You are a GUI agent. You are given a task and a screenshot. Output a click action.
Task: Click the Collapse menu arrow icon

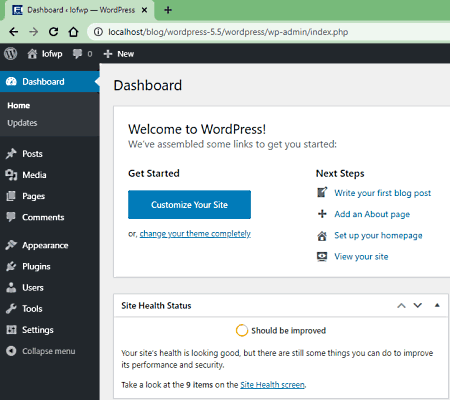click(x=11, y=351)
